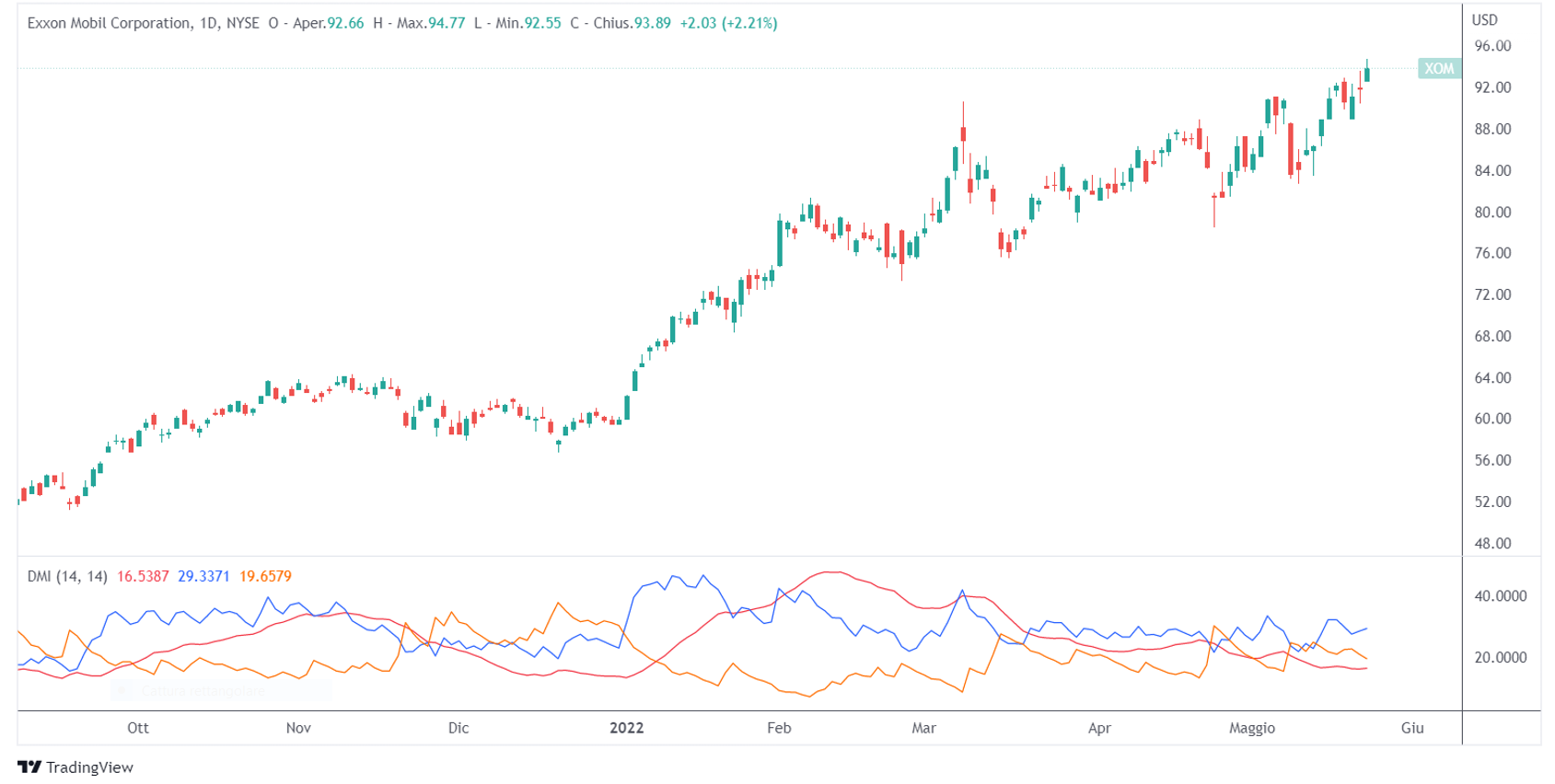1555x784 pixels.
Task: Click the TradingView logo icon
Action: tap(29, 767)
